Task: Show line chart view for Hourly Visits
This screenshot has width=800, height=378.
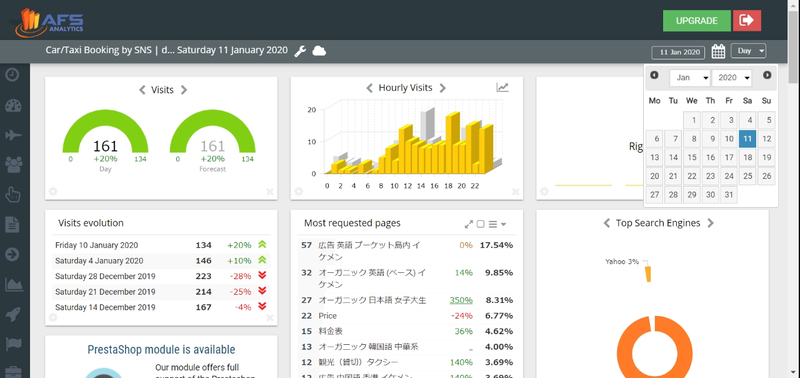Action: 503,88
